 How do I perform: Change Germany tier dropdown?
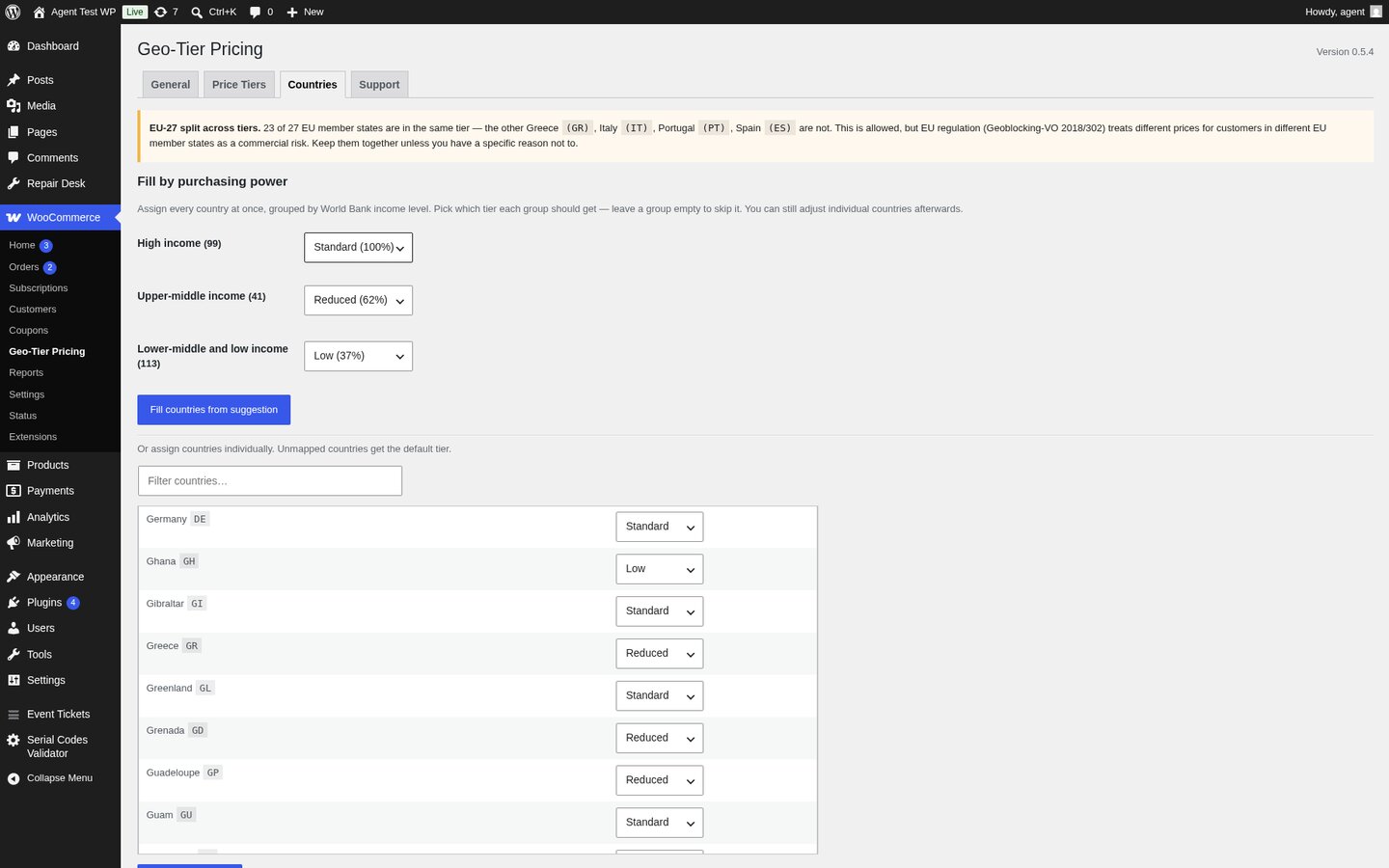coord(659,527)
